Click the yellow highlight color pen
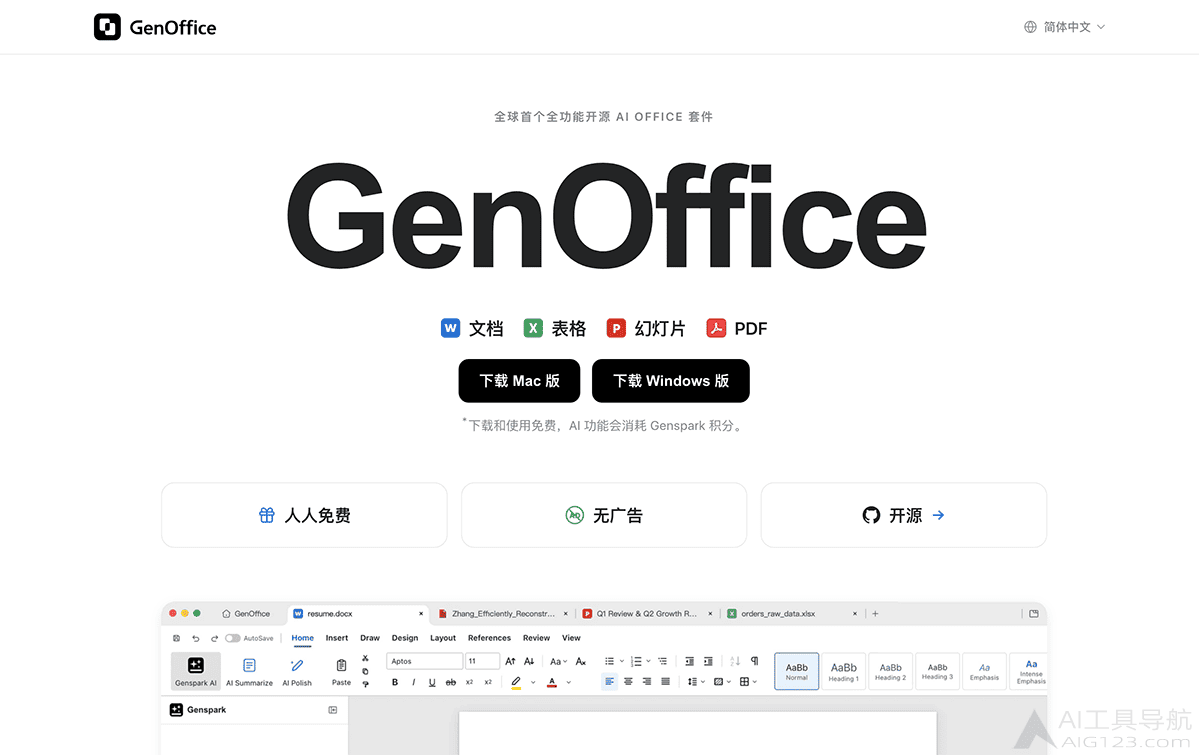Screen dimensions: 1200x755 point(516,682)
